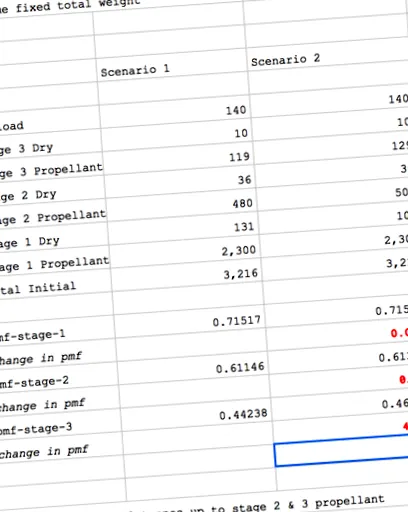
Task: Click Scenario 1 payload value 140
Action: [236, 110]
